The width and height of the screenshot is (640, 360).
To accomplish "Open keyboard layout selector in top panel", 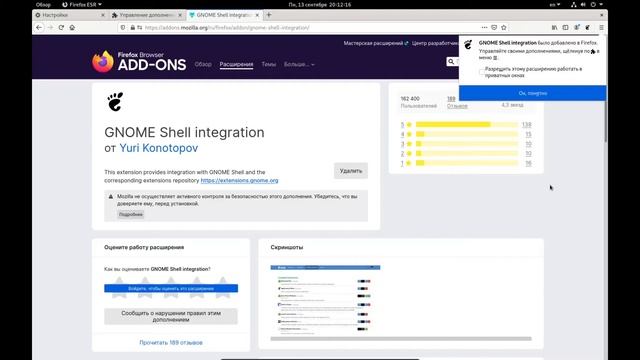I will pos(554,4).
